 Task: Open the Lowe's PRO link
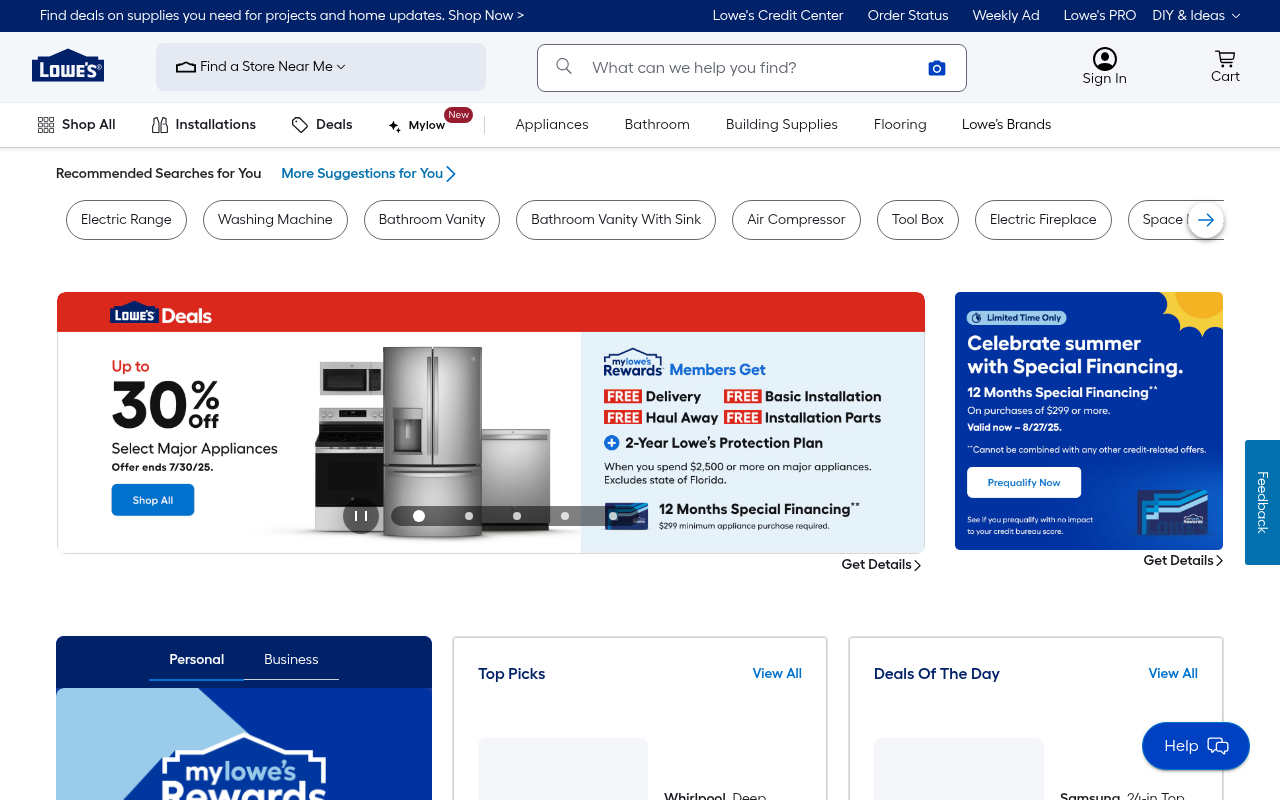(1100, 15)
